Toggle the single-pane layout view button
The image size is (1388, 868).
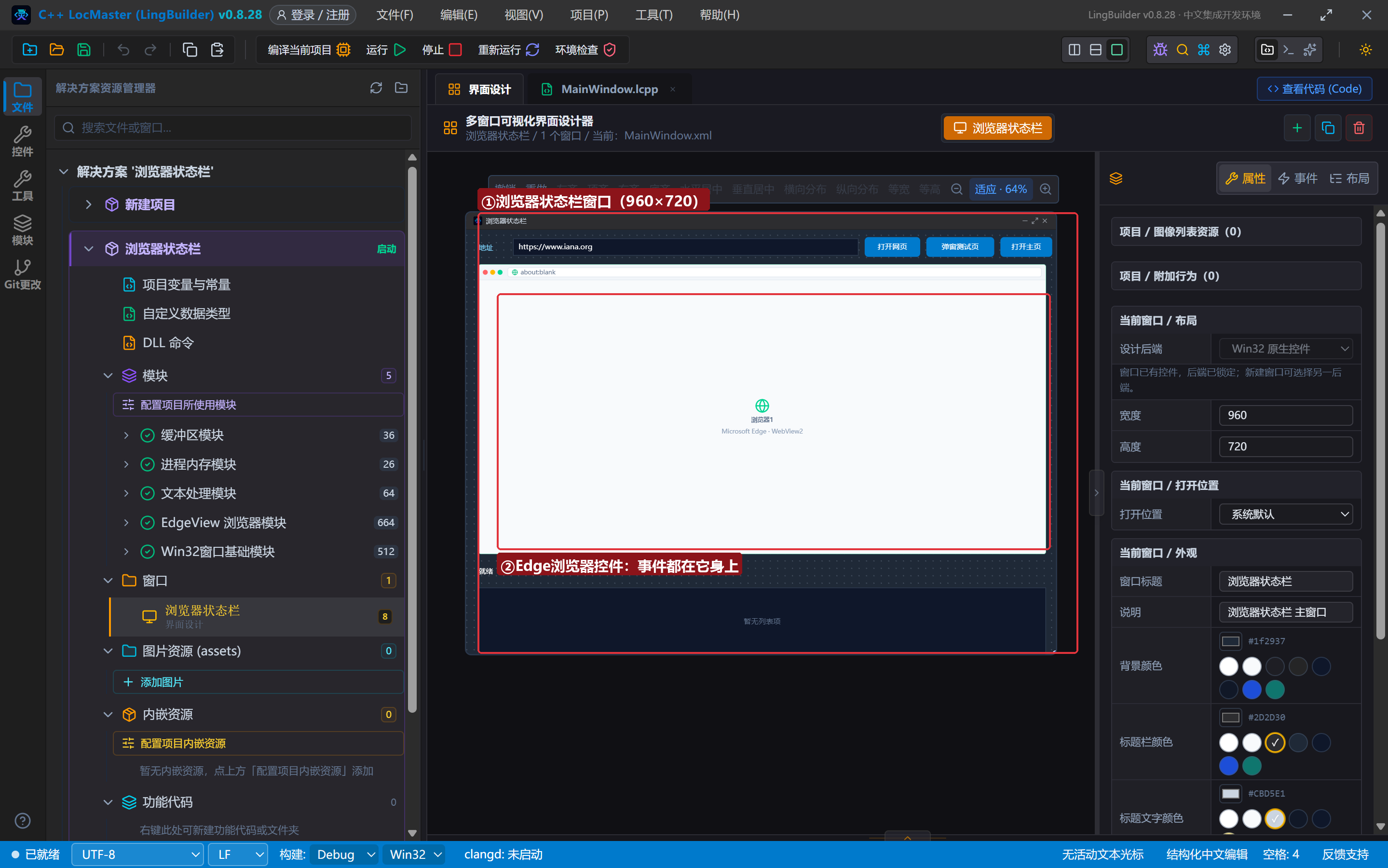coord(1116,50)
